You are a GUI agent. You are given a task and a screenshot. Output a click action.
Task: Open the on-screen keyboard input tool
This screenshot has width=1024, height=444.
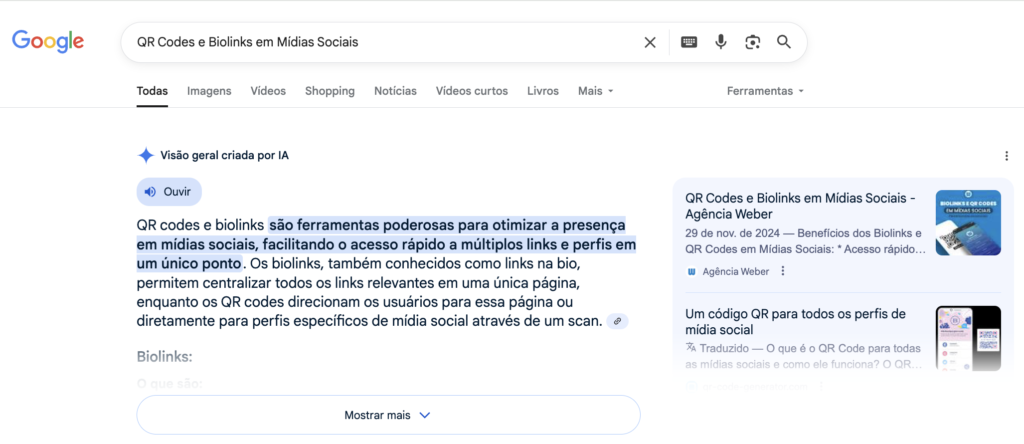(689, 42)
